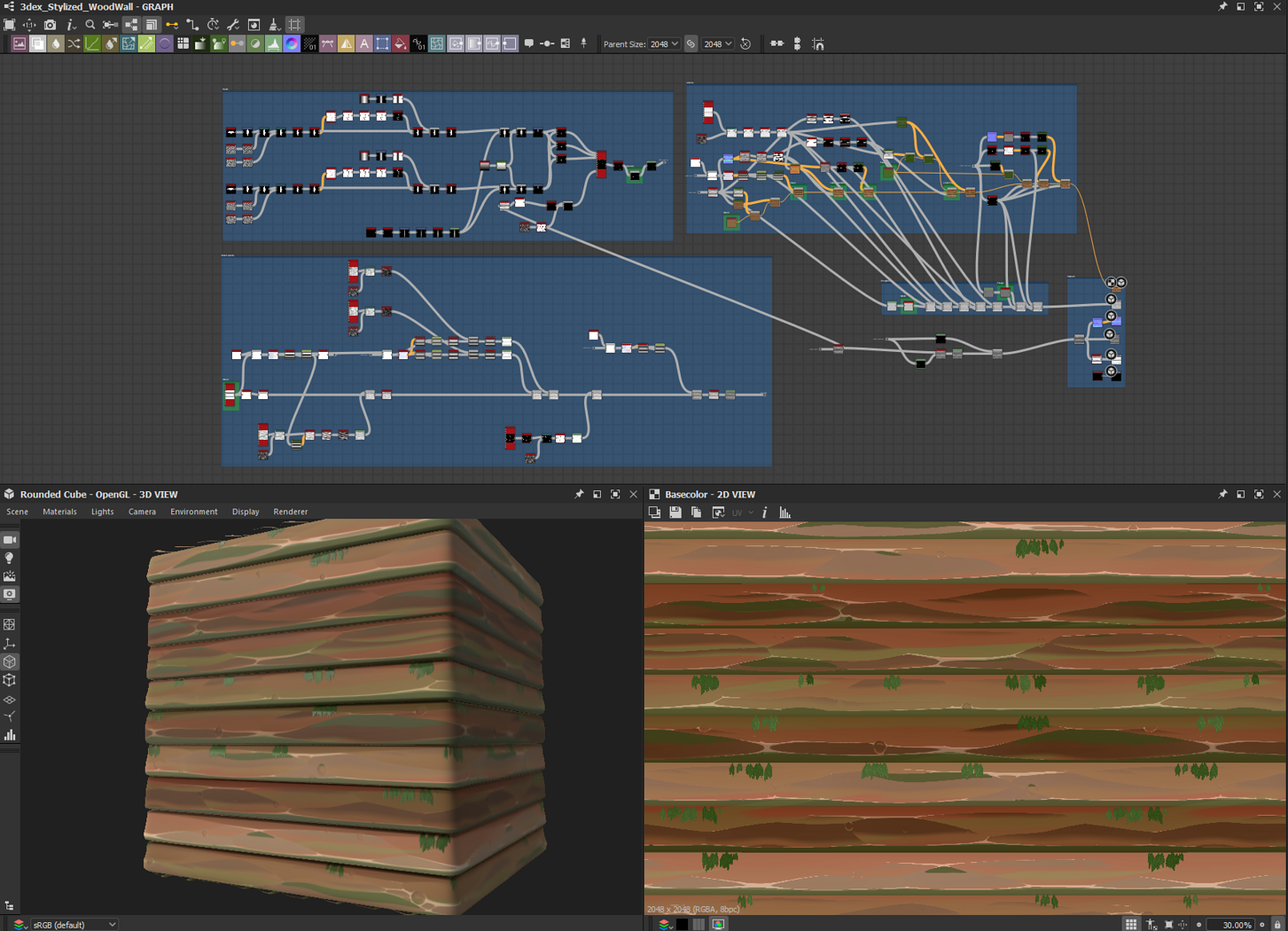
Task: Add a Blend node from the node toolbar
Action: [37, 43]
